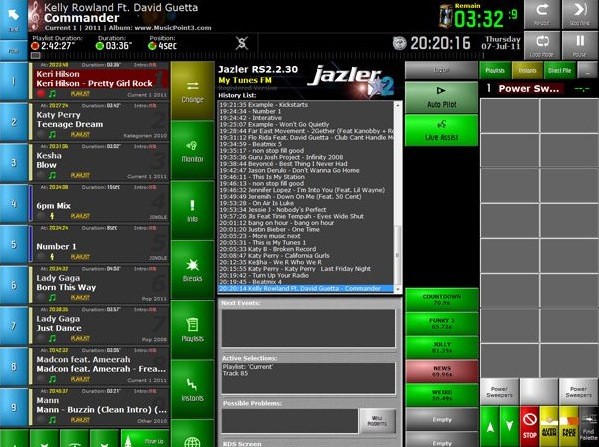Screen dimensions: 599x447
Task: Select Madcon feat. Ameerah track
Action: (100, 366)
